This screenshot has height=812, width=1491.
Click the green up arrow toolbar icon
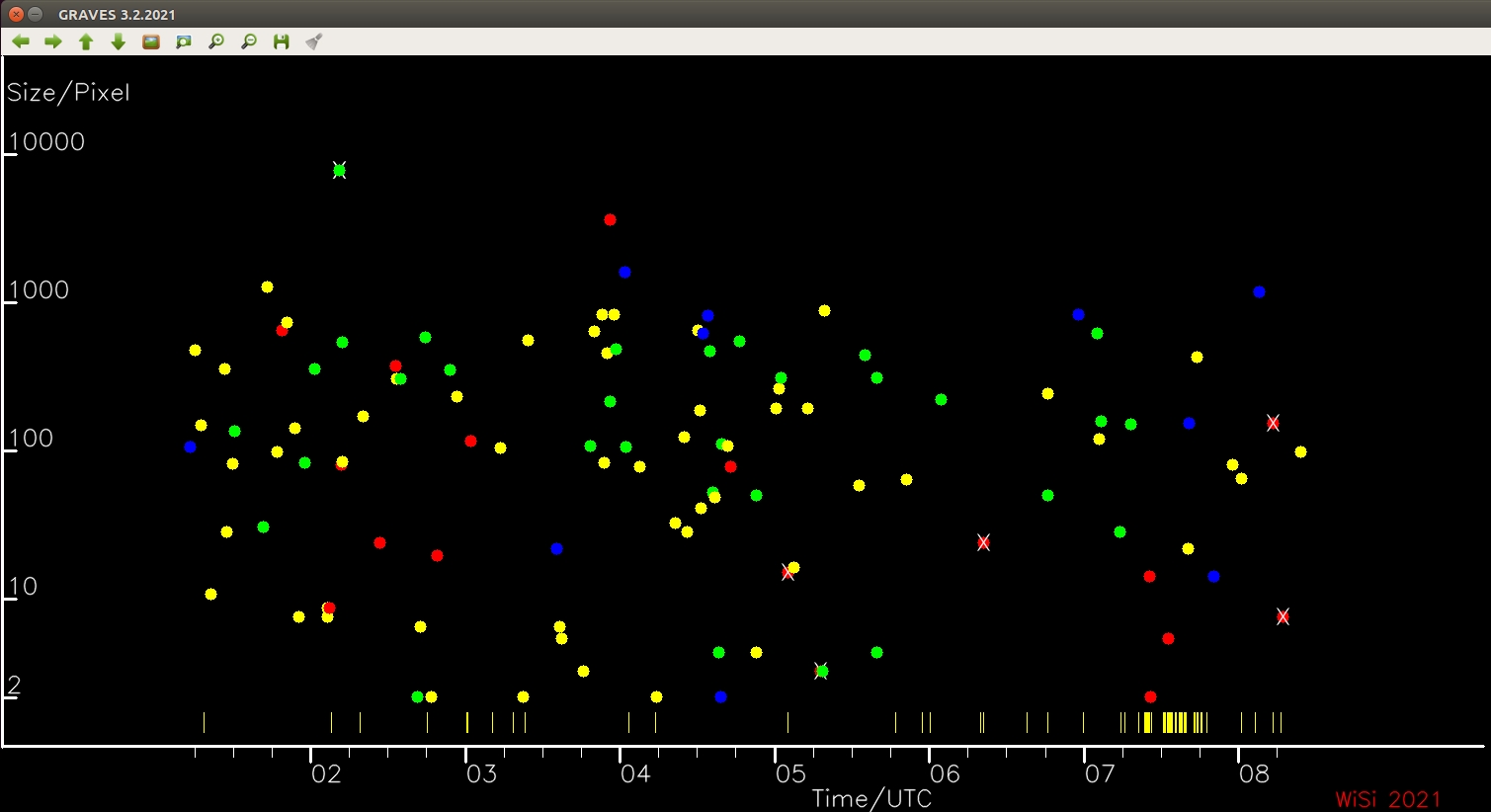(x=86, y=41)
